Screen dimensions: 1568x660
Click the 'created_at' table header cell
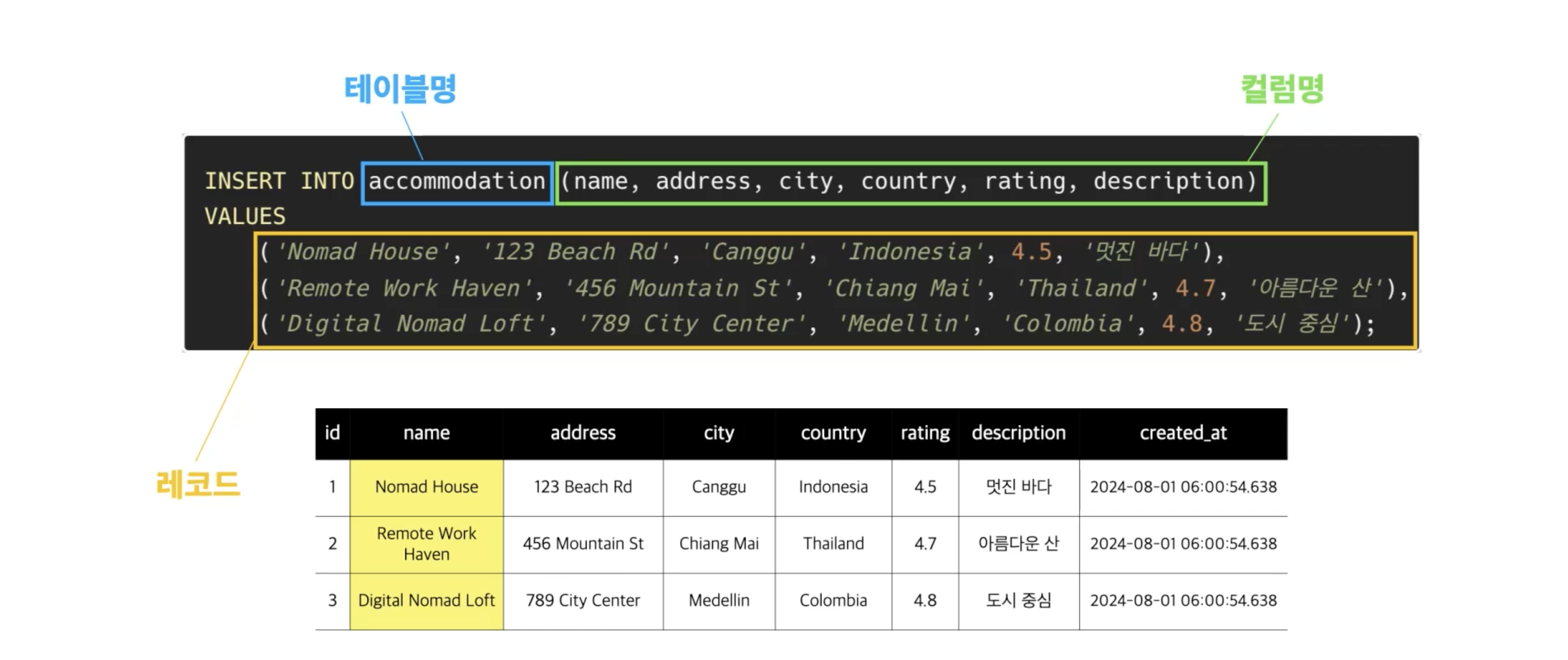point(1183,433)
